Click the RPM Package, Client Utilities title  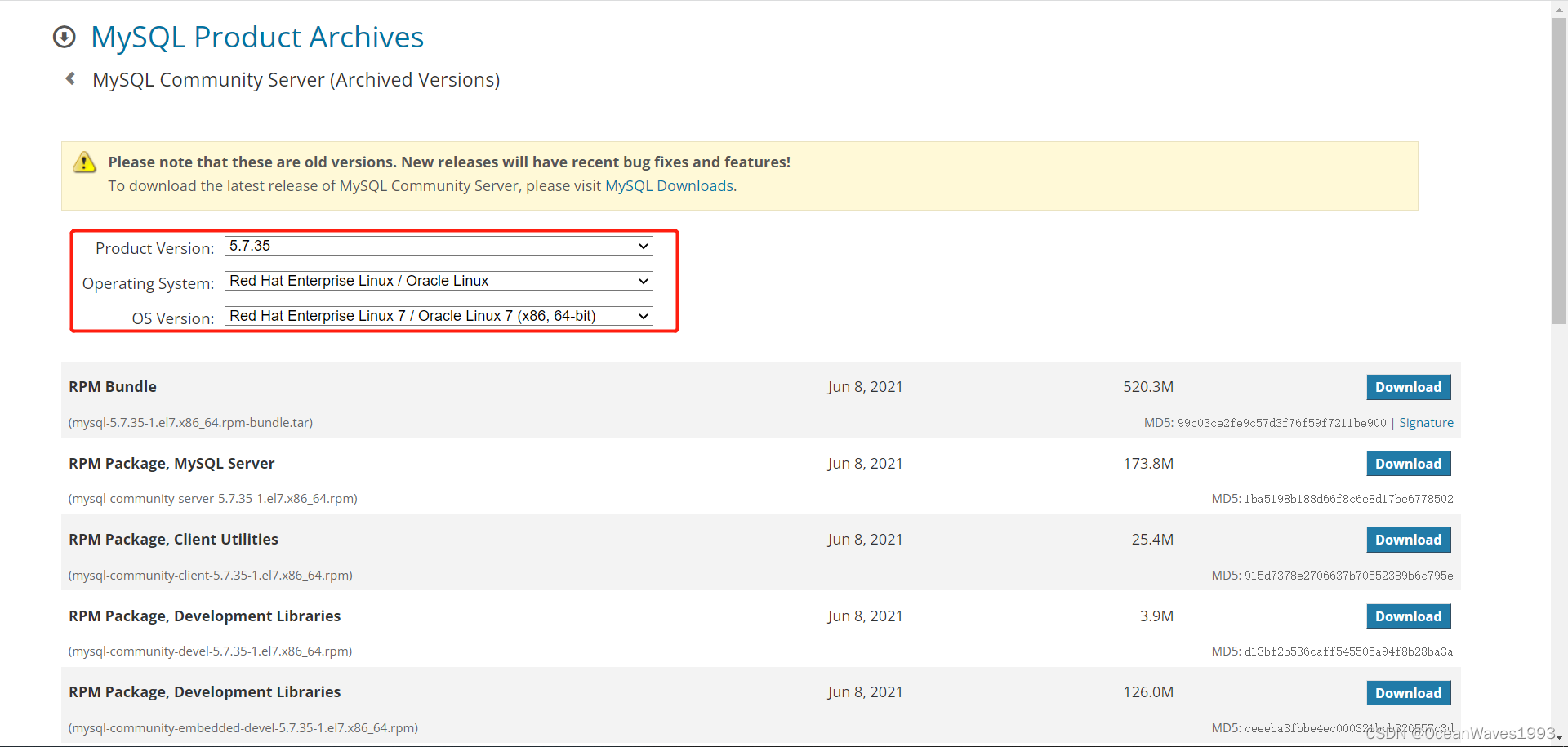[x=173, y=540]
